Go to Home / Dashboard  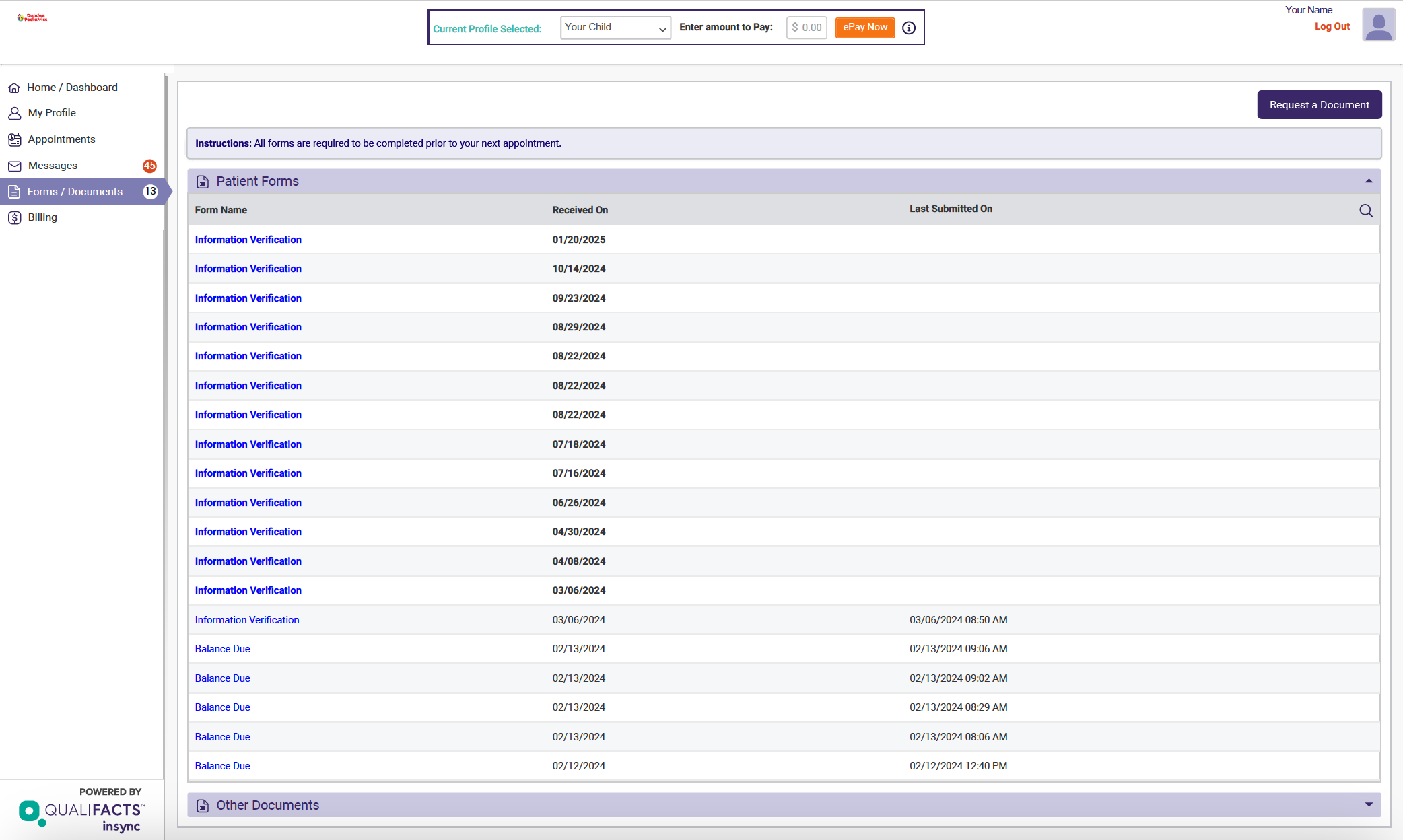point(72,87)
